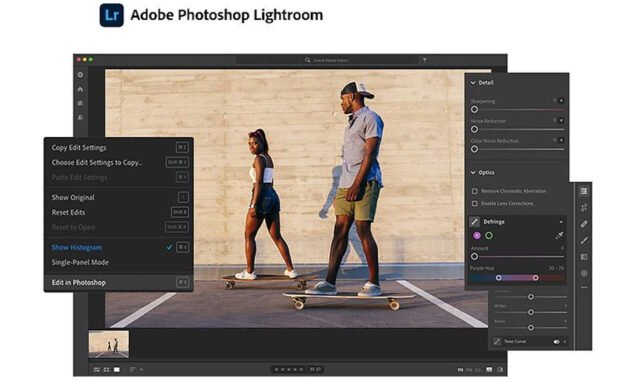This screenshot has width=630, height=380.
Task: Click the Noise Reduction slider handle
Action: coord(475,129)
